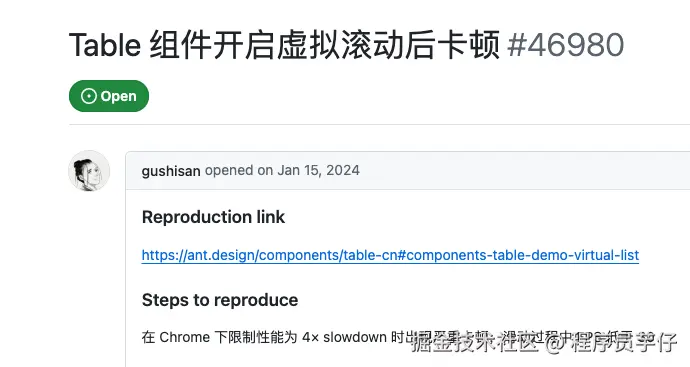Click the blank space below the ant.design link
Viewport: 690px width, 367px height.
click(x=396, y=277)
